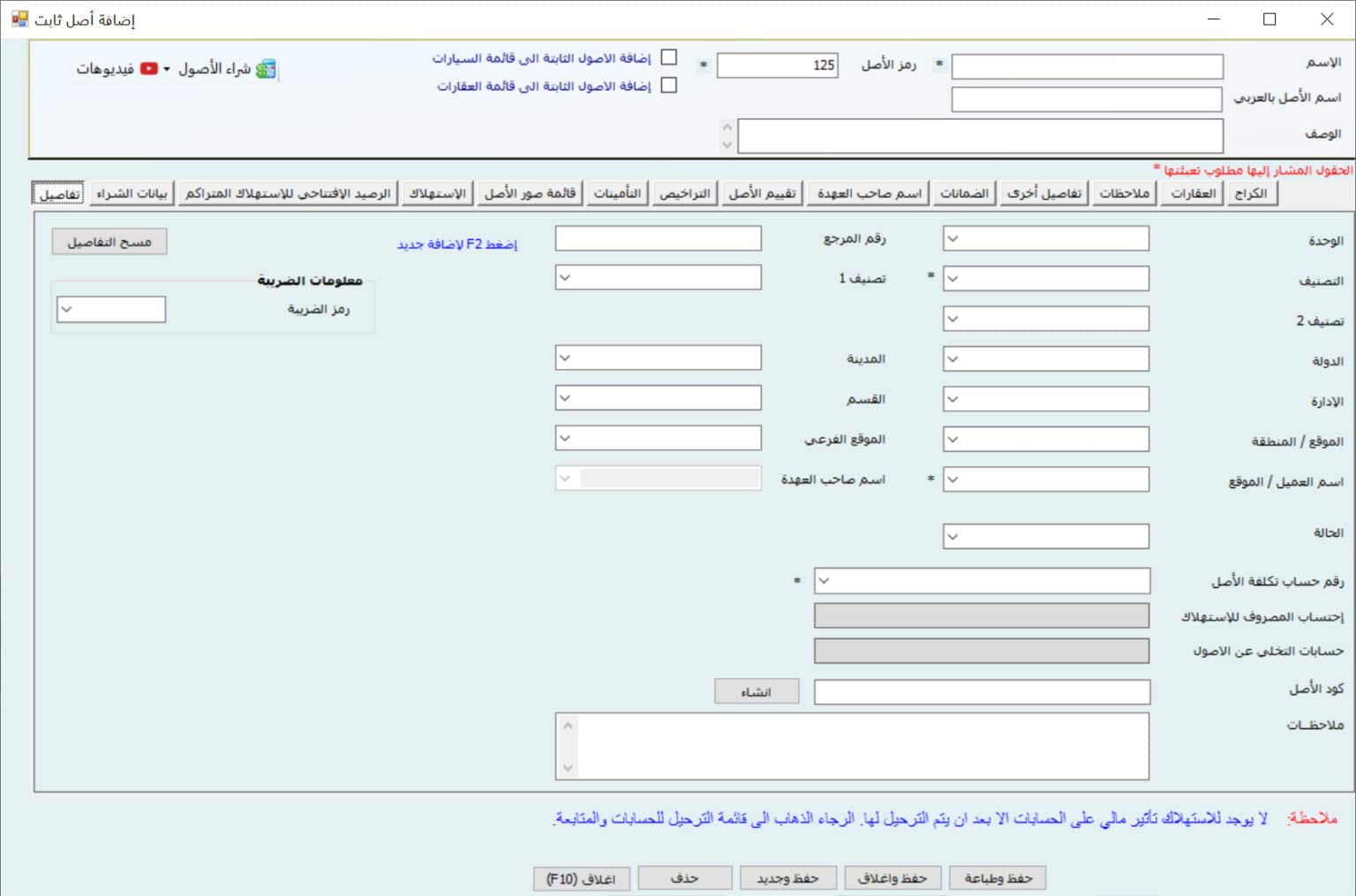The image size is (1356, 896).
Task: Open the فيديوهات YouTube icon
Action: click(148, 69)
